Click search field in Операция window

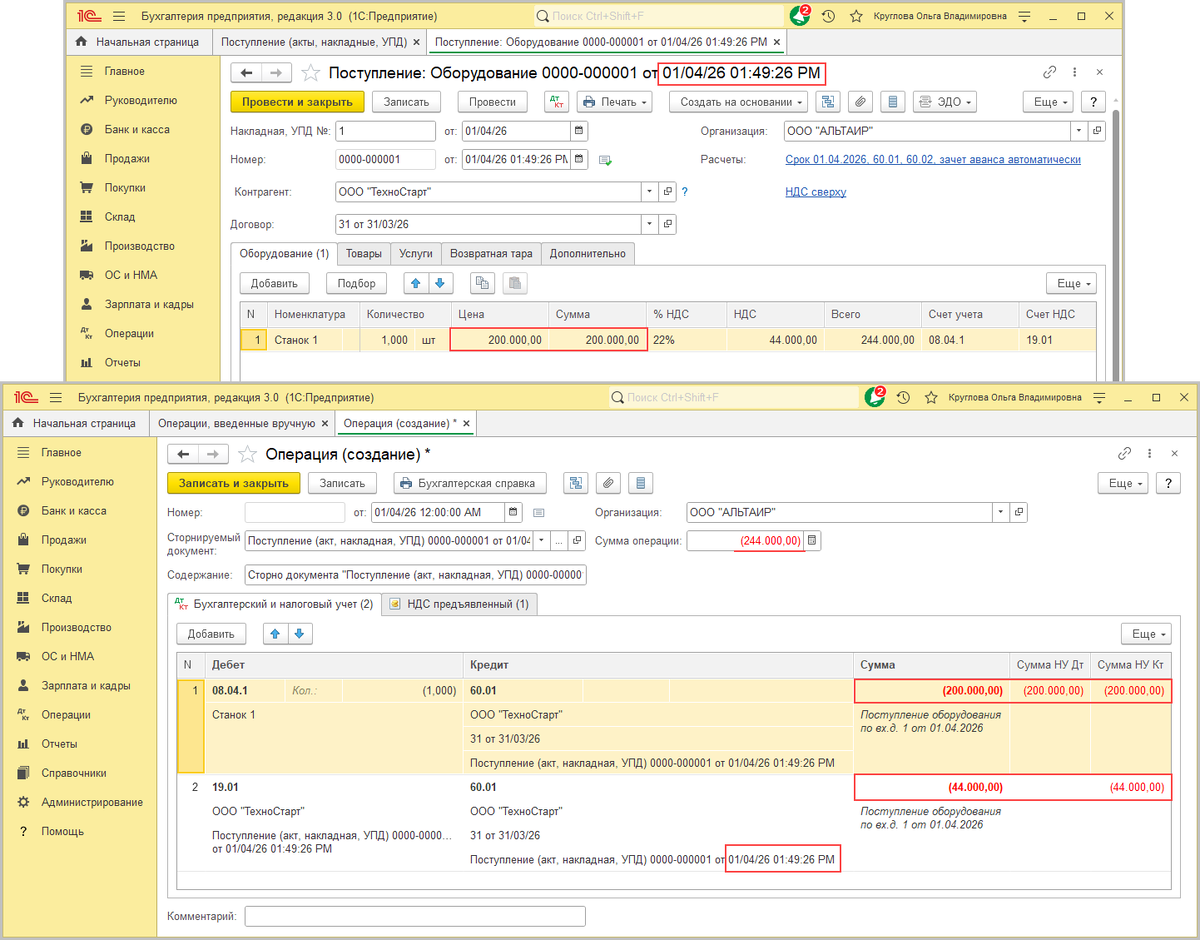[x=735, y=397]
